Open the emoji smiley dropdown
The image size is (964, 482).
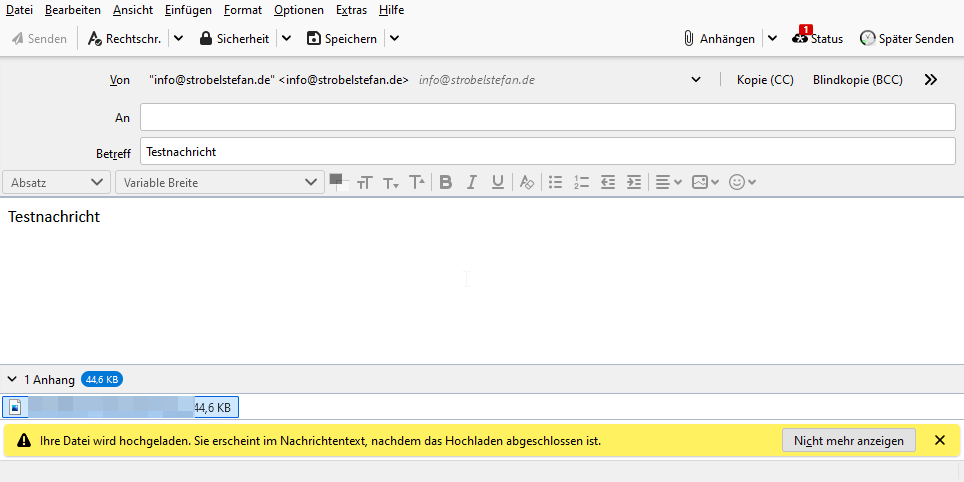pos(742,182)
